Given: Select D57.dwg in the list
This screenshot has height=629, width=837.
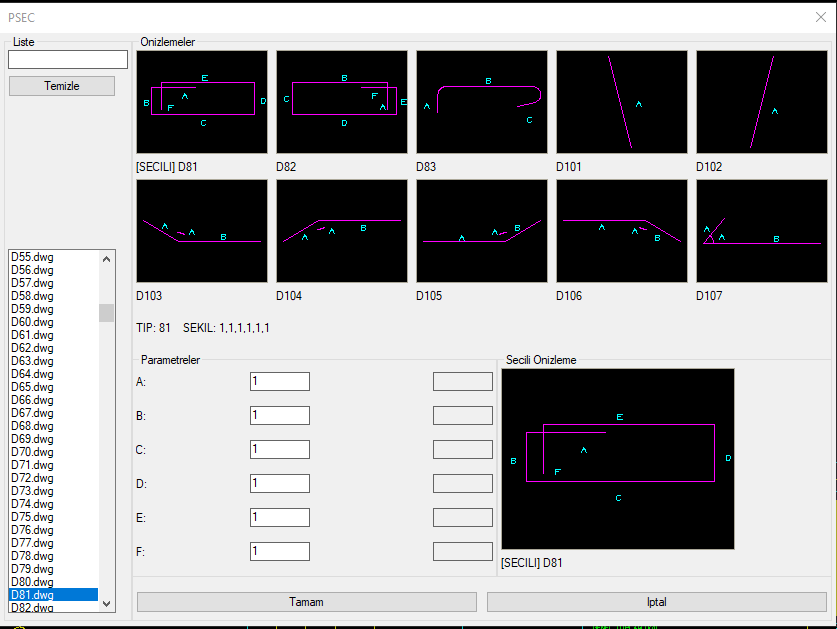Looking at the screenshot, I should click(53, 283).
